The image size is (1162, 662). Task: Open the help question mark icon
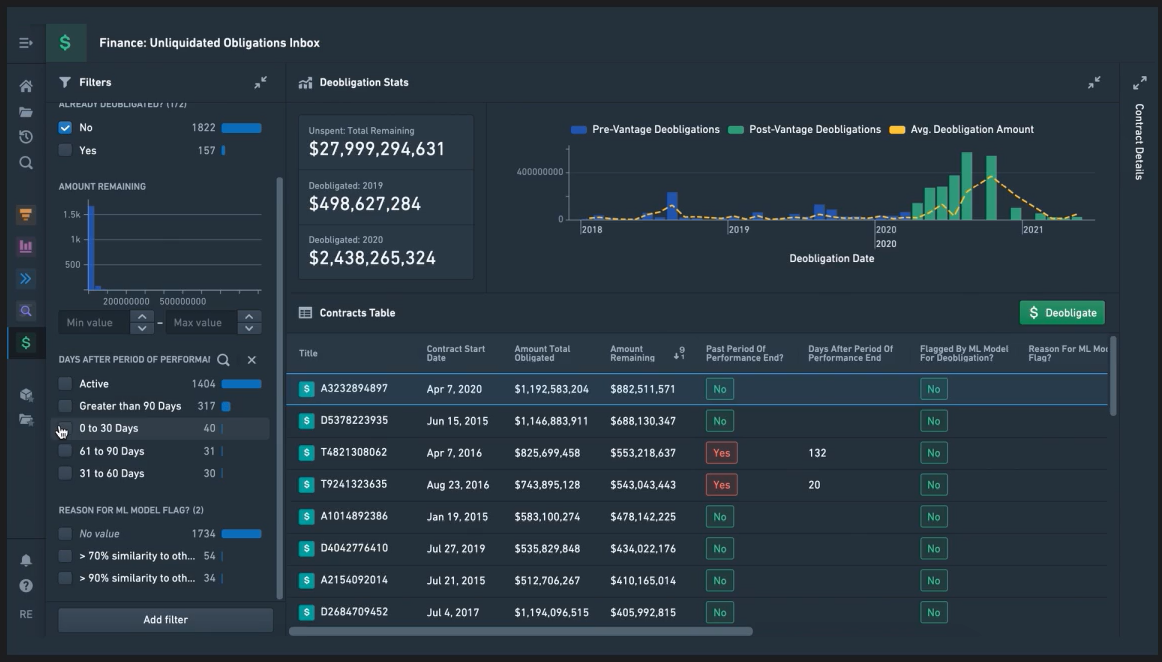(x=26, y=586)
